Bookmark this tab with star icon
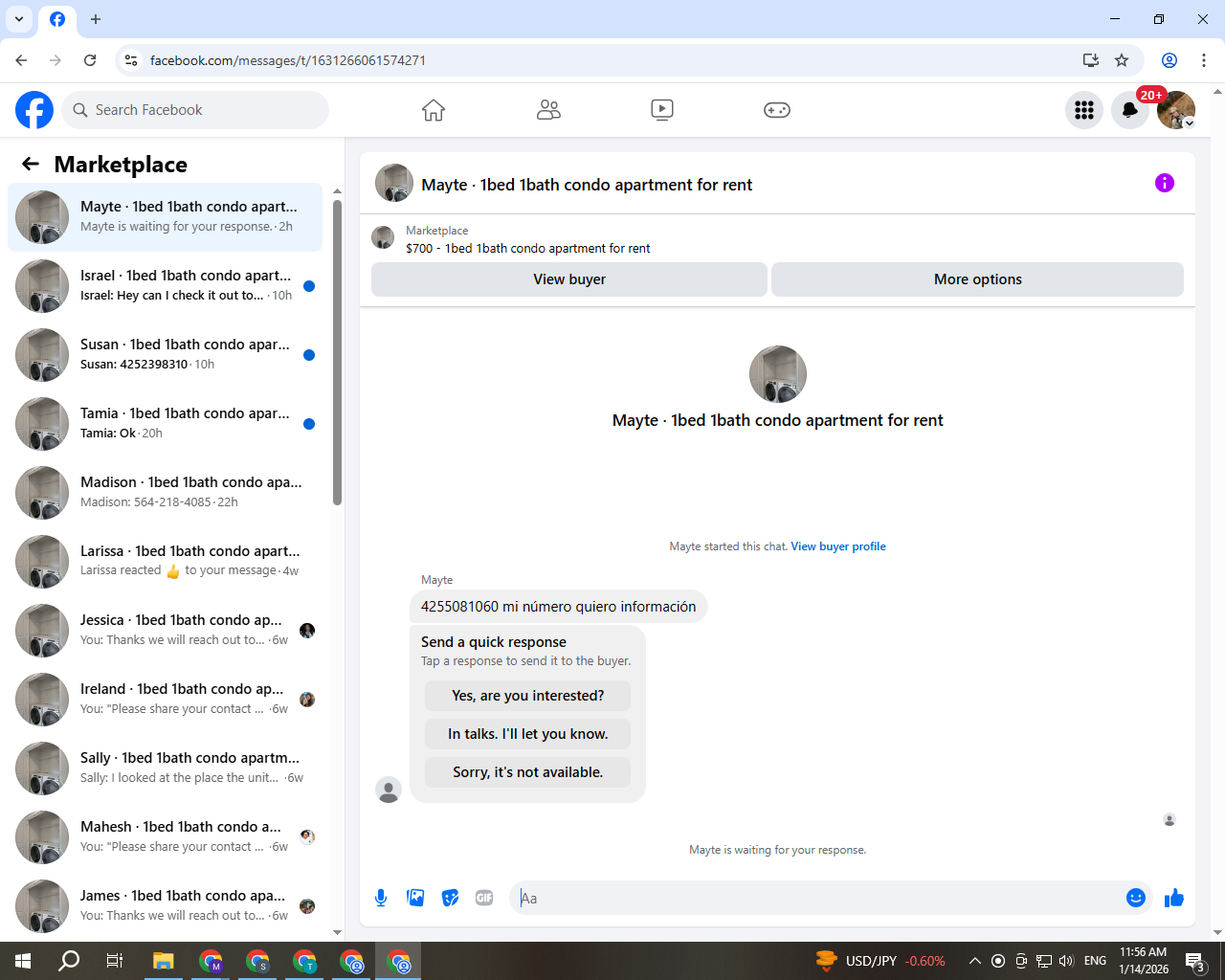1225x980 pixels. [x=1122, y=60]
